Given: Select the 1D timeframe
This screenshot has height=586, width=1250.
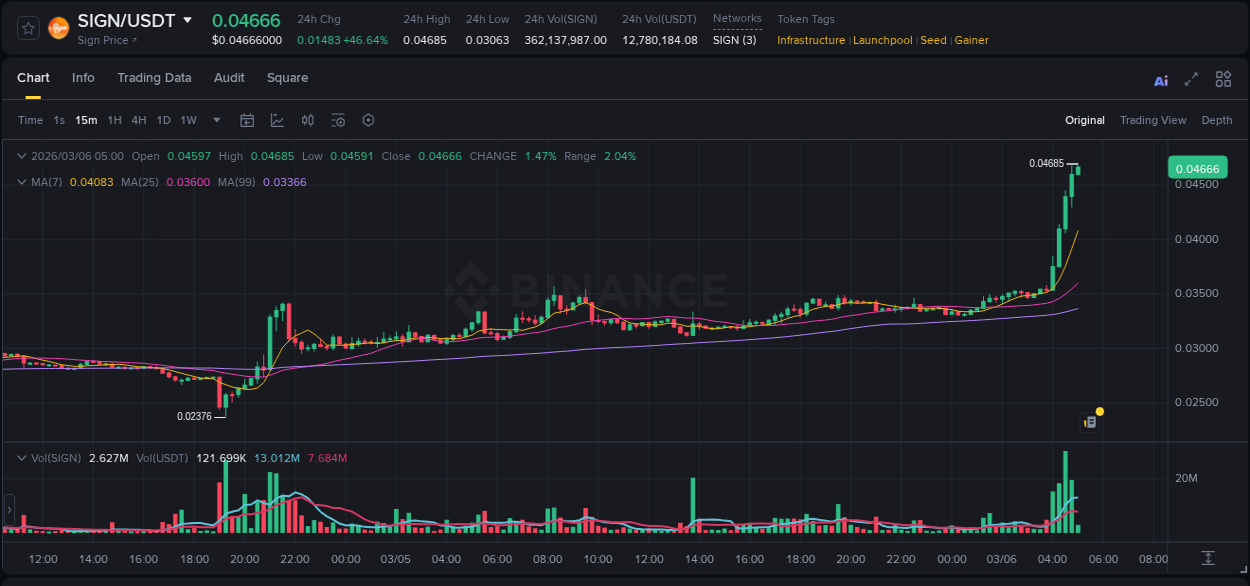Looking at the screenshot, I should pos(163,120).
